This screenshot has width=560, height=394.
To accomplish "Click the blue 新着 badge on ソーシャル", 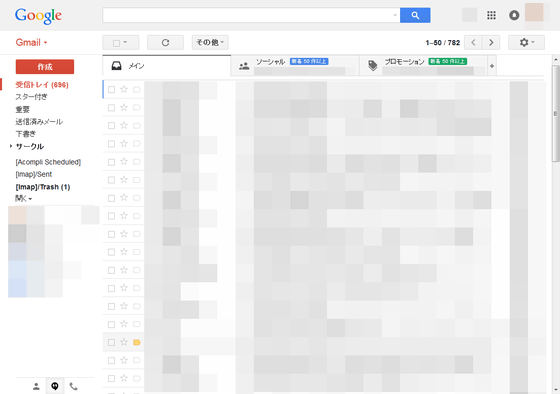I will (309, 61).
